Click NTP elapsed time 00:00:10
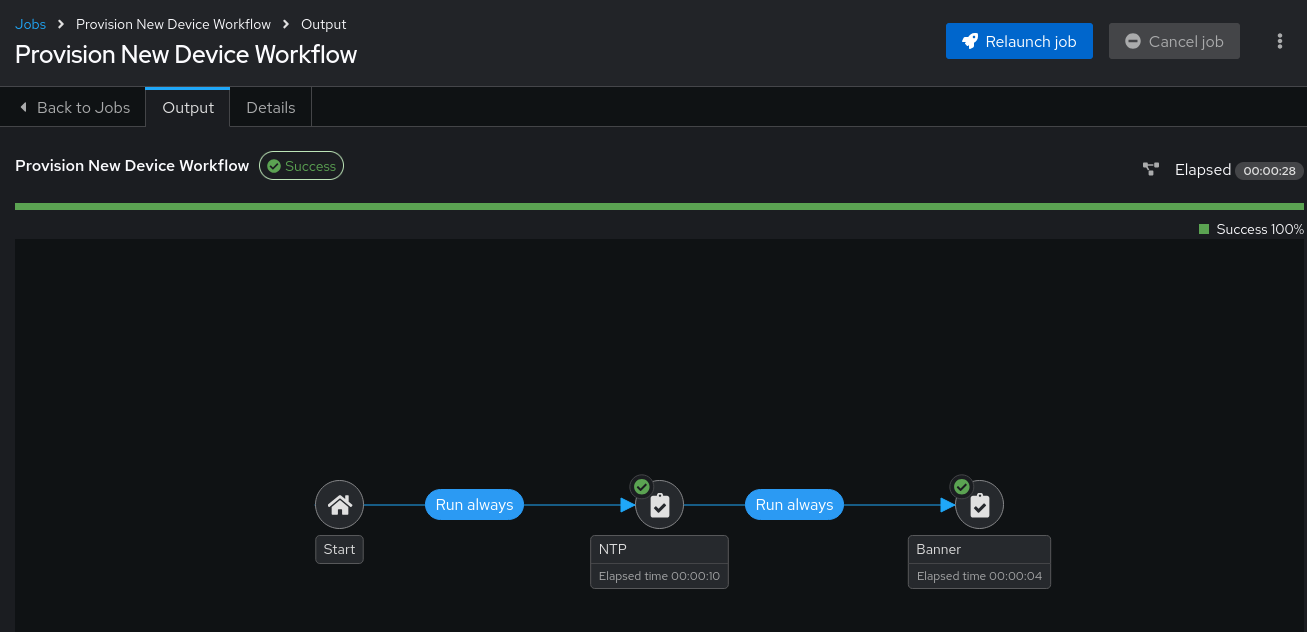This screenshot has width=1307, height=632. (659, 576)
